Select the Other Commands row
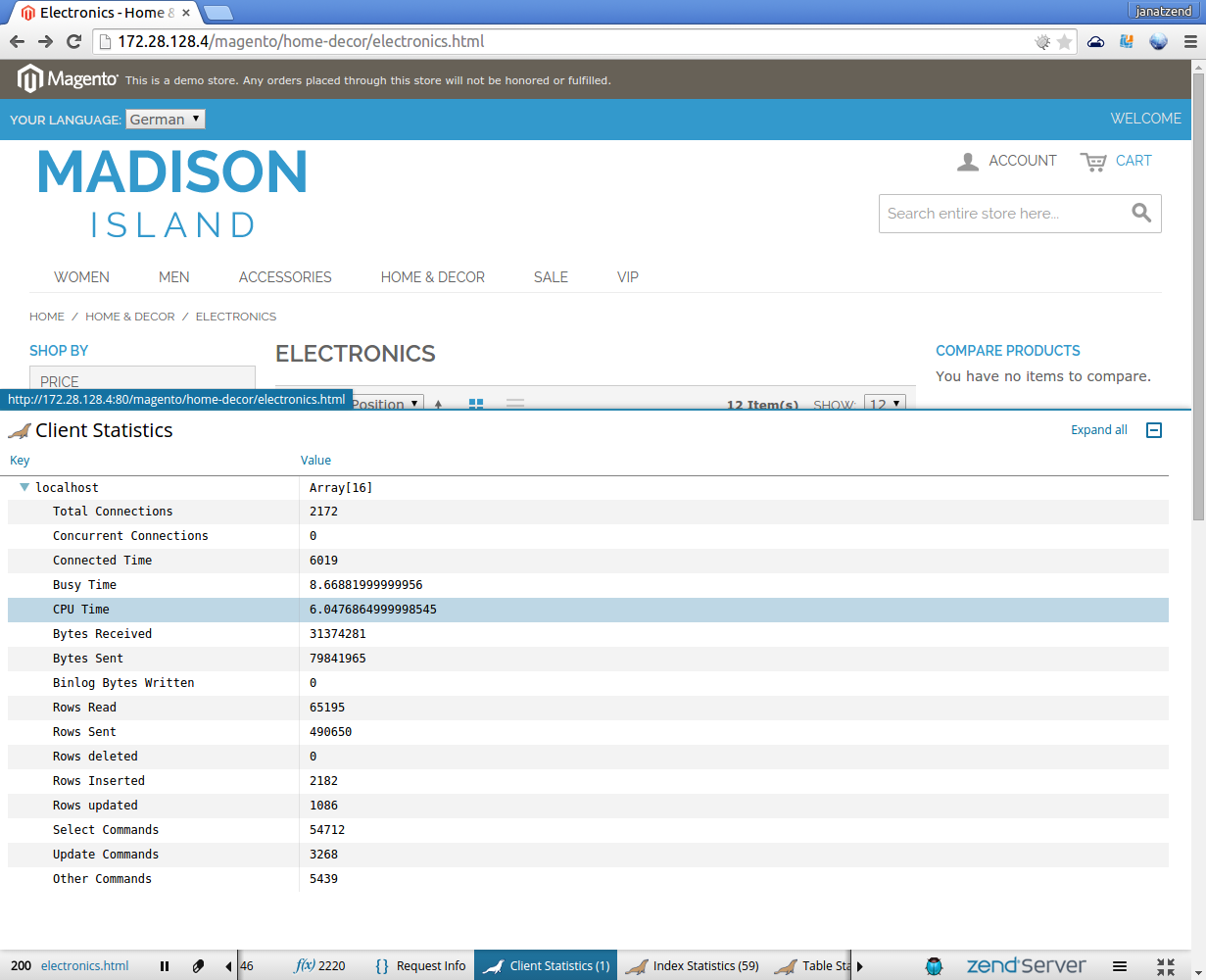Image resolution: width=1206 pixels, height=980 pixels. coord(588,879)
